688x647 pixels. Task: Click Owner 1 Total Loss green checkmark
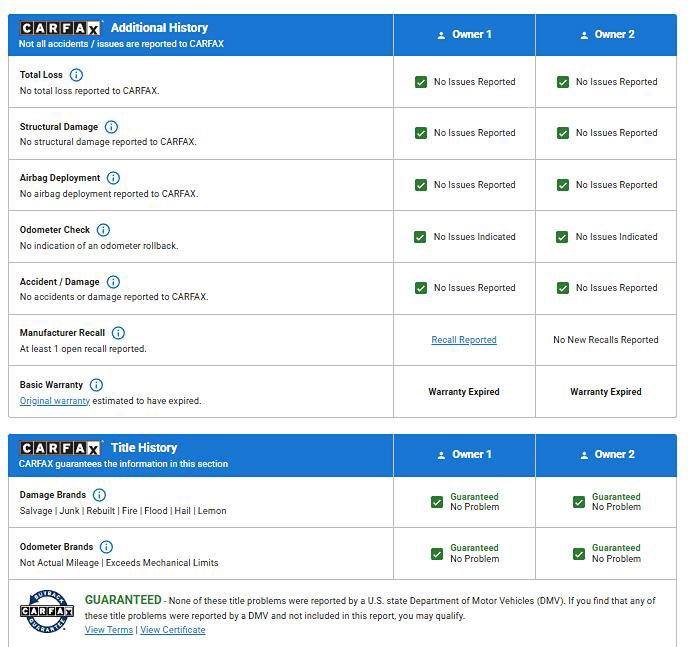click(x=421, y=82)
